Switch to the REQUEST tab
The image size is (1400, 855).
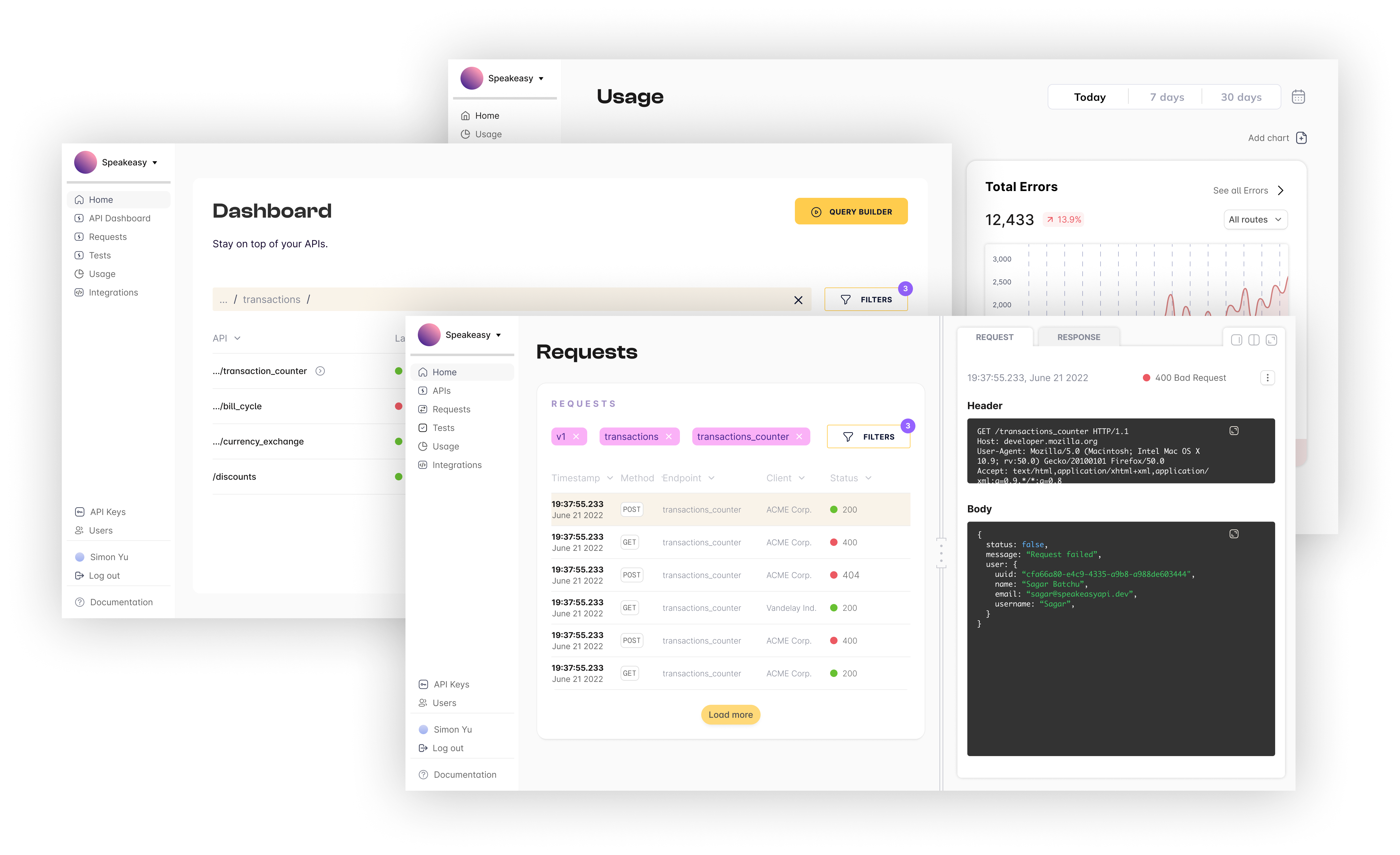(x=994, y=338)
